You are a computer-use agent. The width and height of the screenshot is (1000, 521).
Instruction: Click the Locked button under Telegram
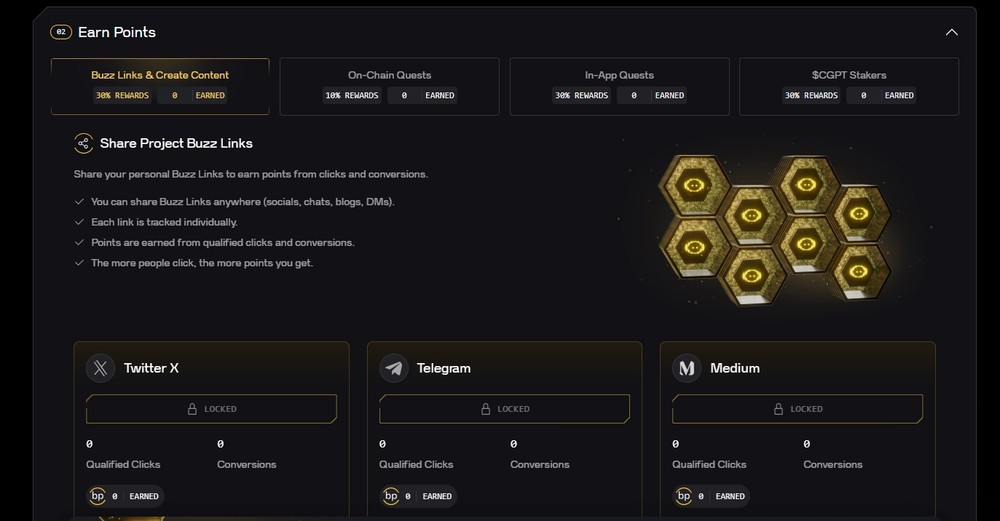click(504, 409)
